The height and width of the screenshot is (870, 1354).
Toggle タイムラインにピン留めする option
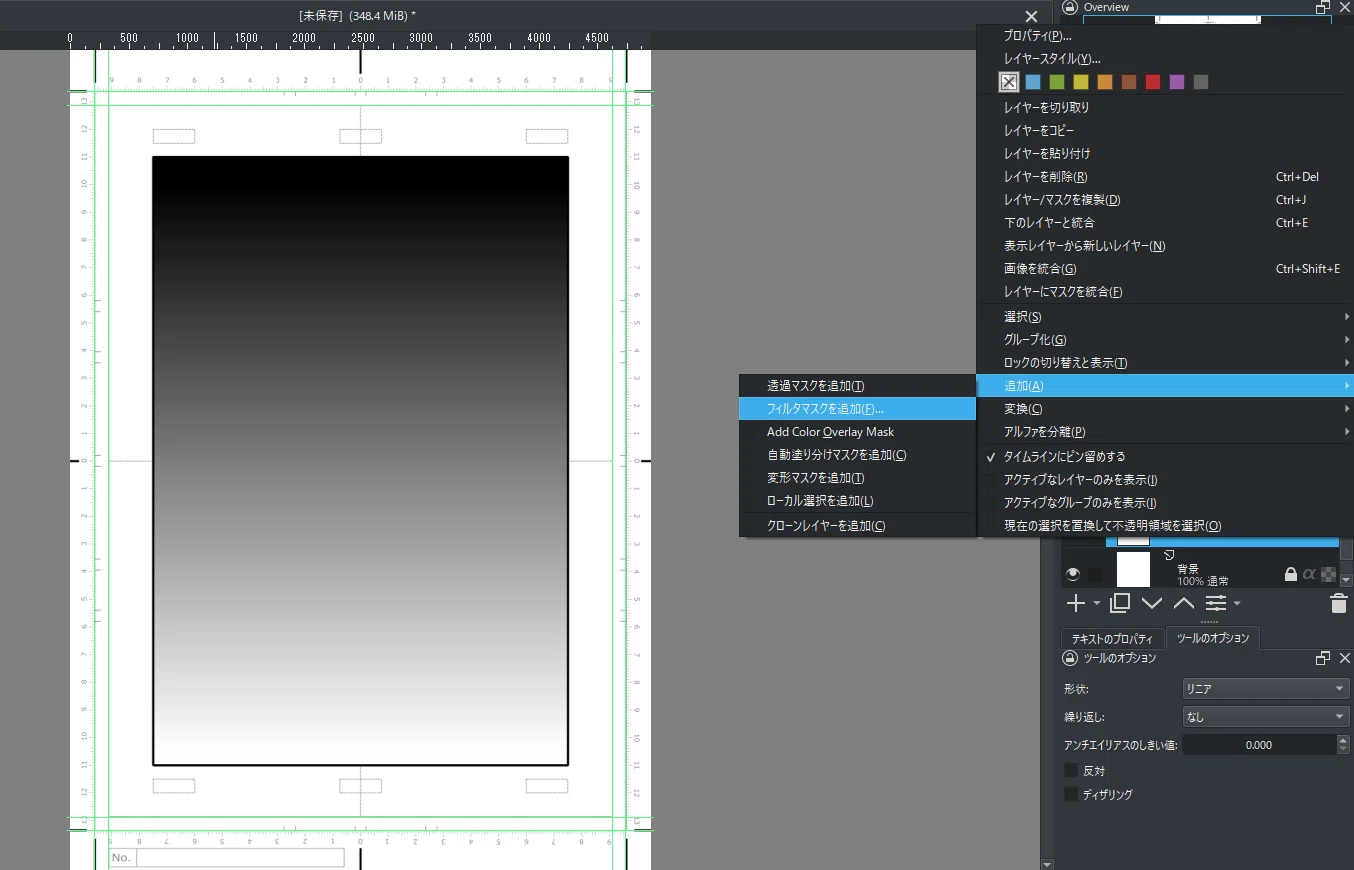pos(1165,457)
